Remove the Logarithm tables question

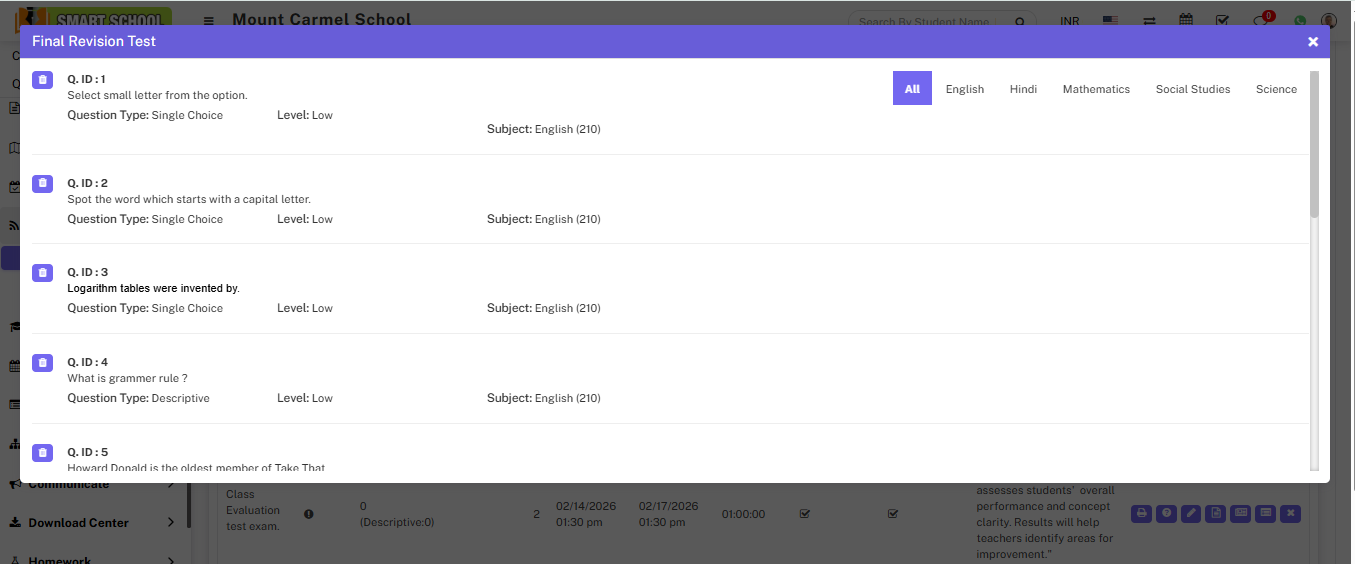point(42,273)
